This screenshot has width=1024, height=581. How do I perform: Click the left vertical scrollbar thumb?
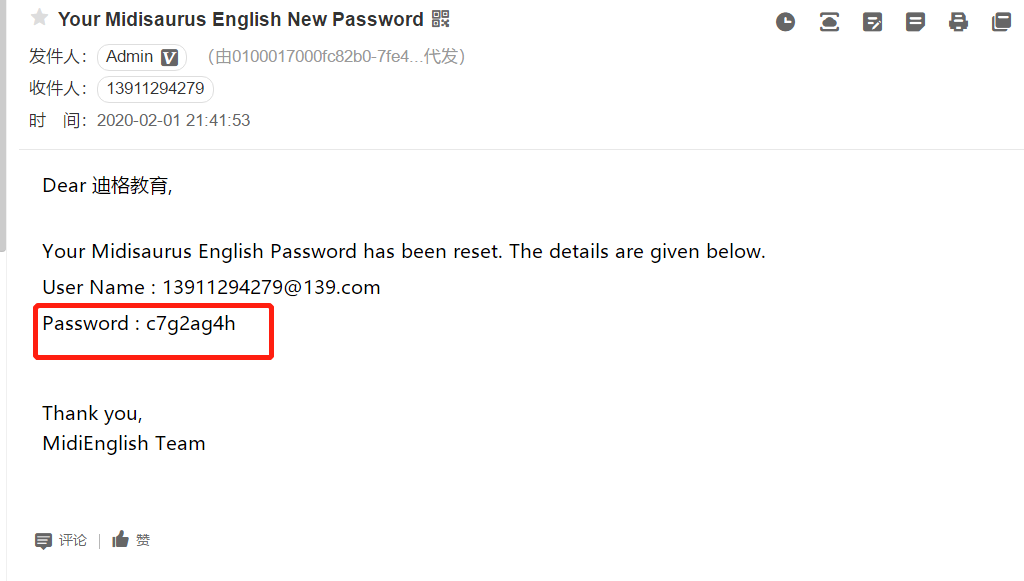pos(3,125)
